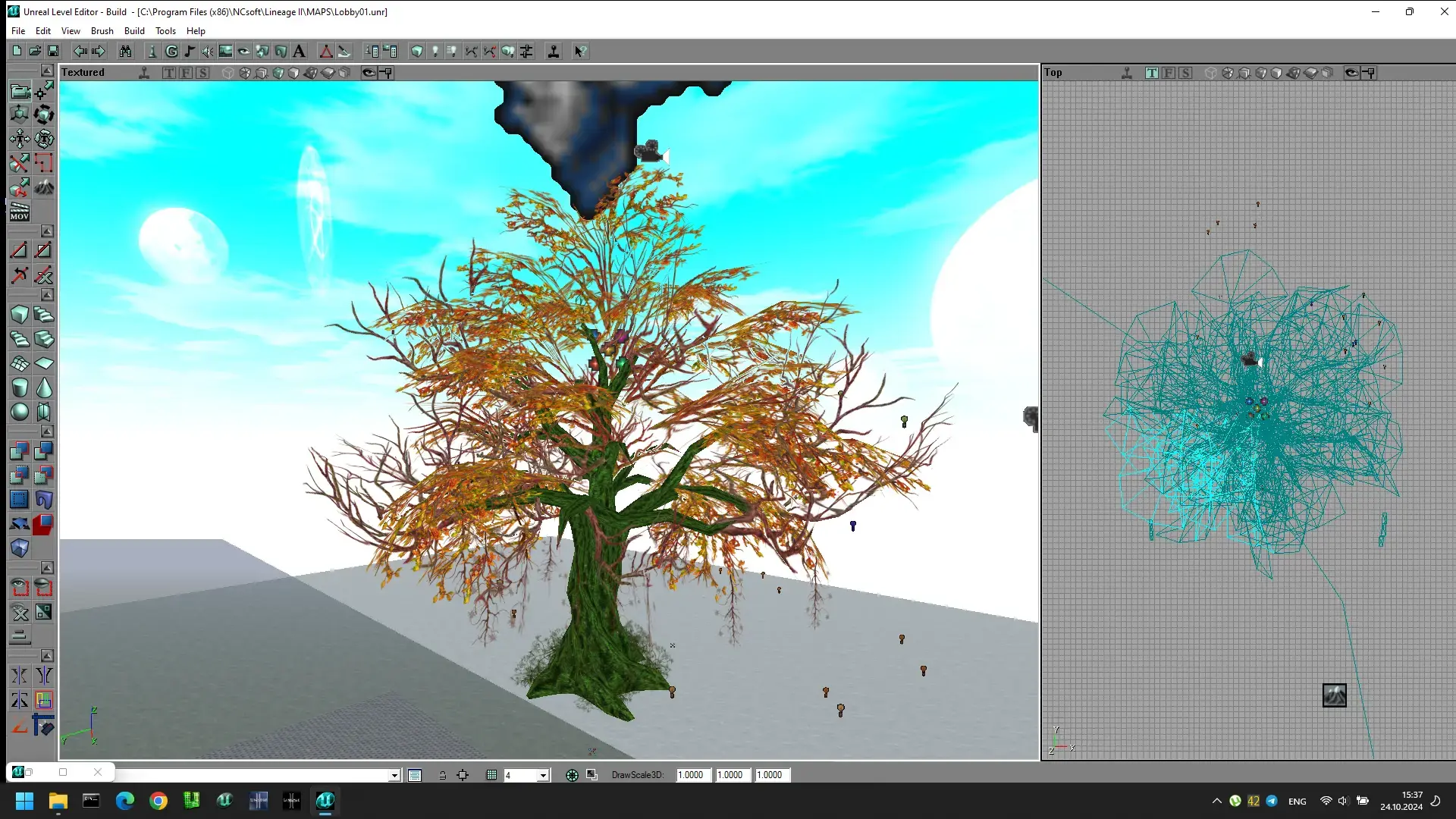Toggle eye visibility icon in Top viewport
1456x819 pixels.
[1351, 73]
